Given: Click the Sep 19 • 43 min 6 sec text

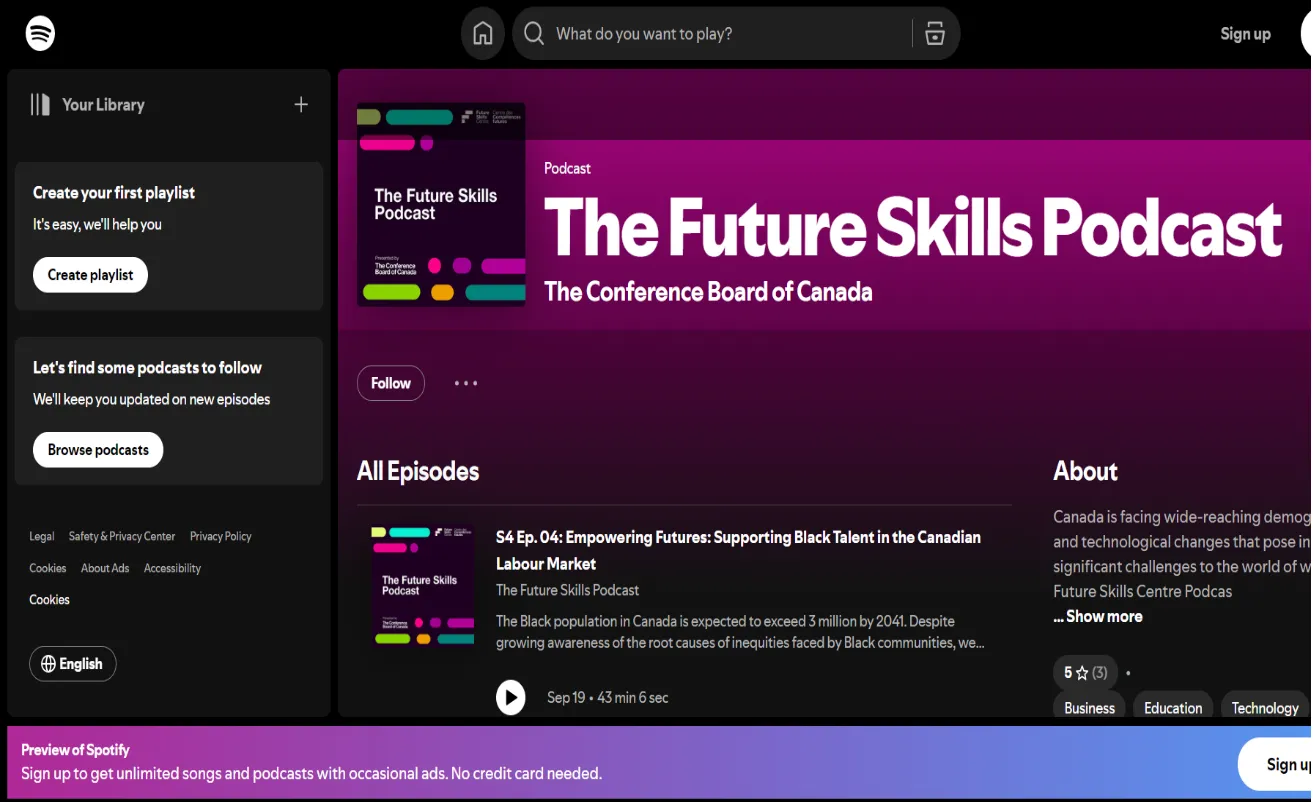Looking at the screenshot, I should [x=607, y=698].
